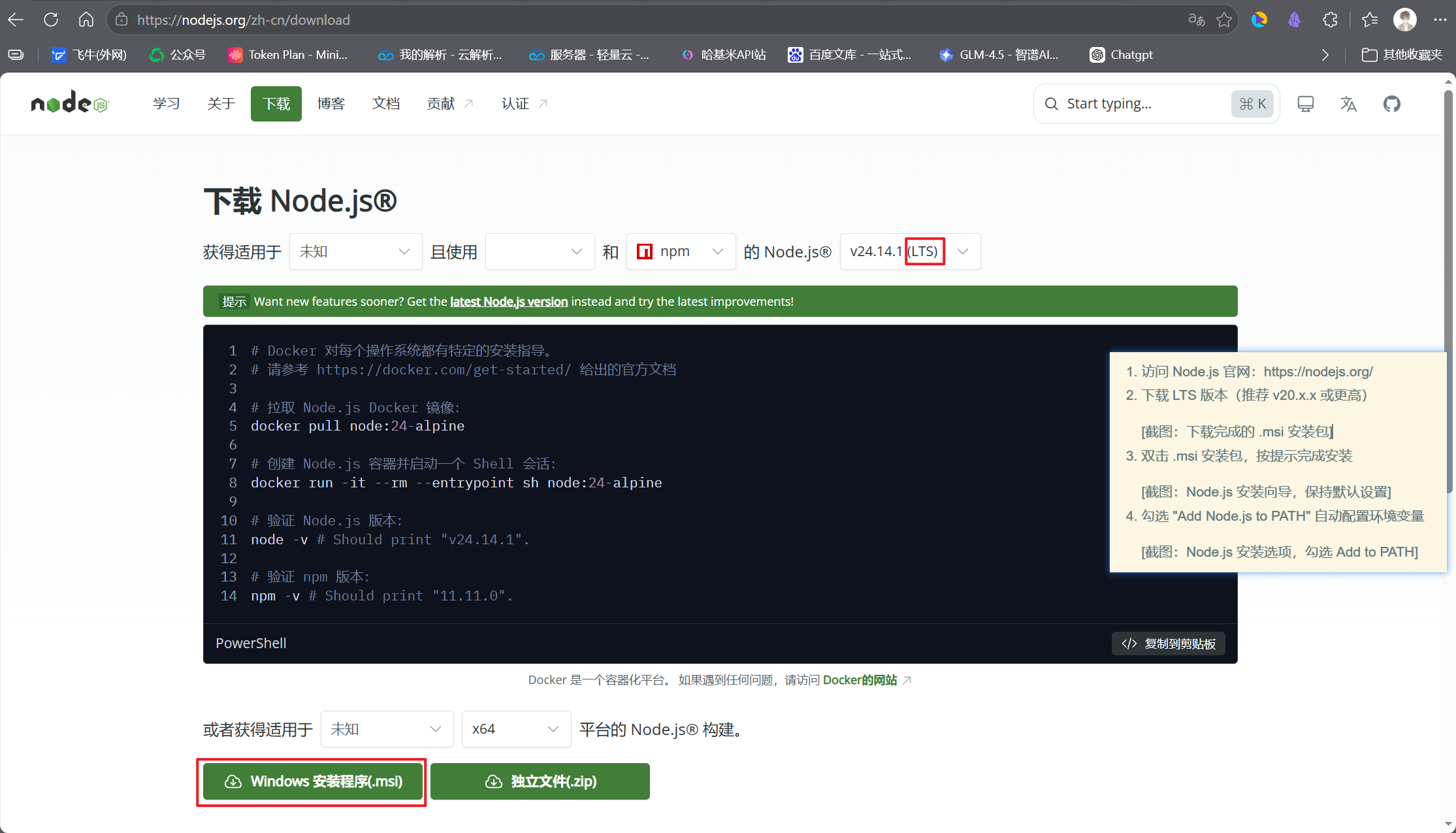The image size is (1456, 833).
Task: Click the scrollbar down arrow
Action: [1449, 825]
